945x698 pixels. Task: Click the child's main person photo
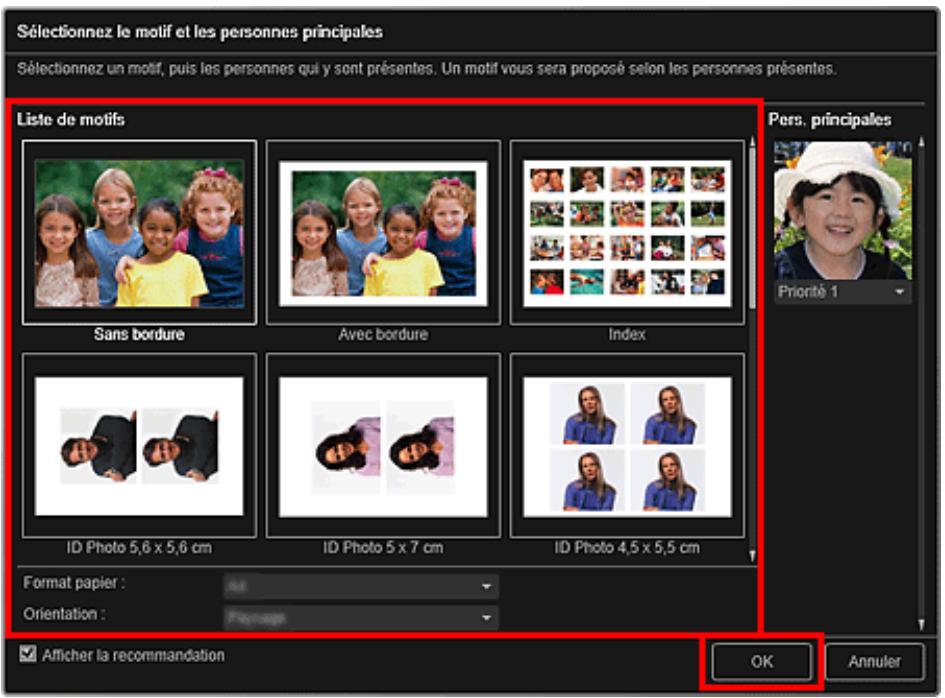click(x=842, y=210)
